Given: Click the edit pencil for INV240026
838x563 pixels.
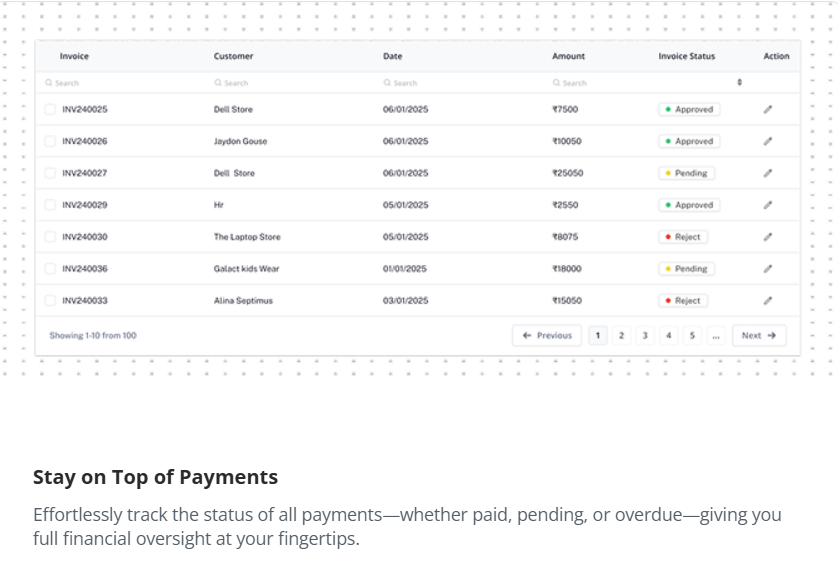Looking at the screenshot, I should click(x=767, y=141).
